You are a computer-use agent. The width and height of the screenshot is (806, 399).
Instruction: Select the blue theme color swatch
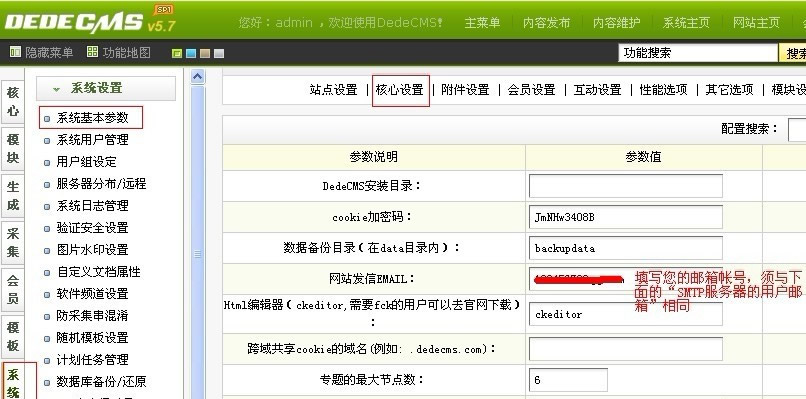pos(191,53)
